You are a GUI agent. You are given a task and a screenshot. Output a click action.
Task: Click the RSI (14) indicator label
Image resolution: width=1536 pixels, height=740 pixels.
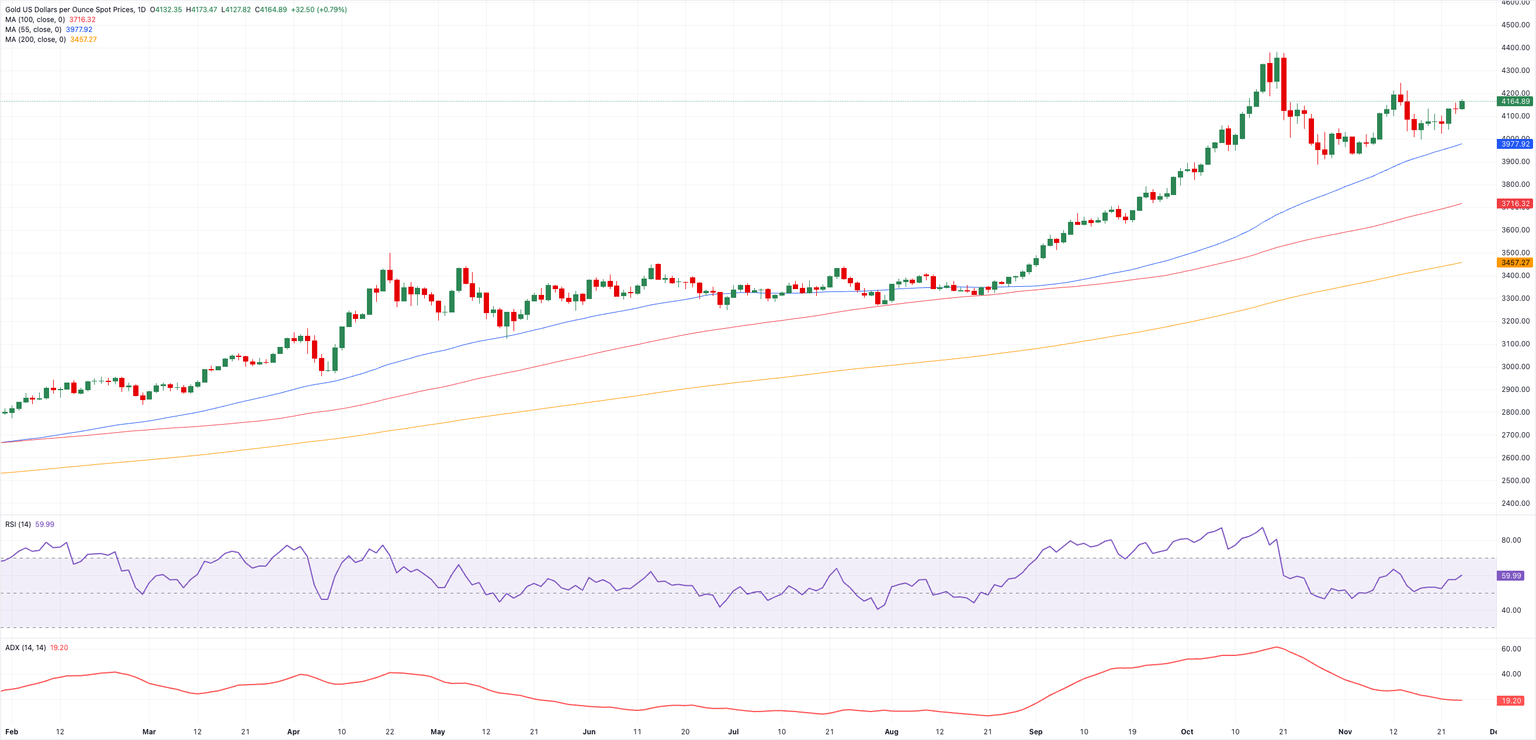(x=18, y=524)
